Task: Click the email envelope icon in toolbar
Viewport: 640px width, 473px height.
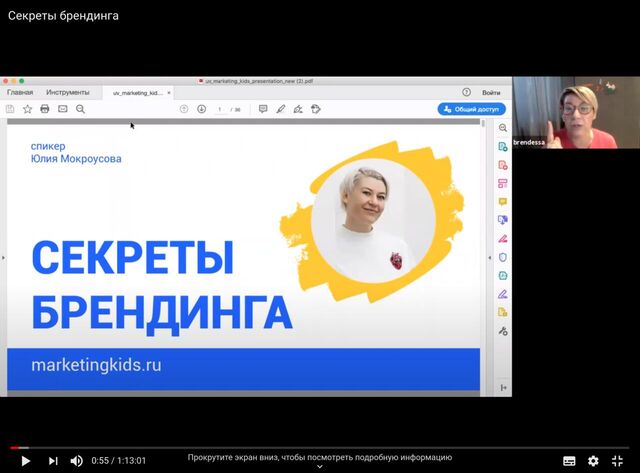Action: 62,109
